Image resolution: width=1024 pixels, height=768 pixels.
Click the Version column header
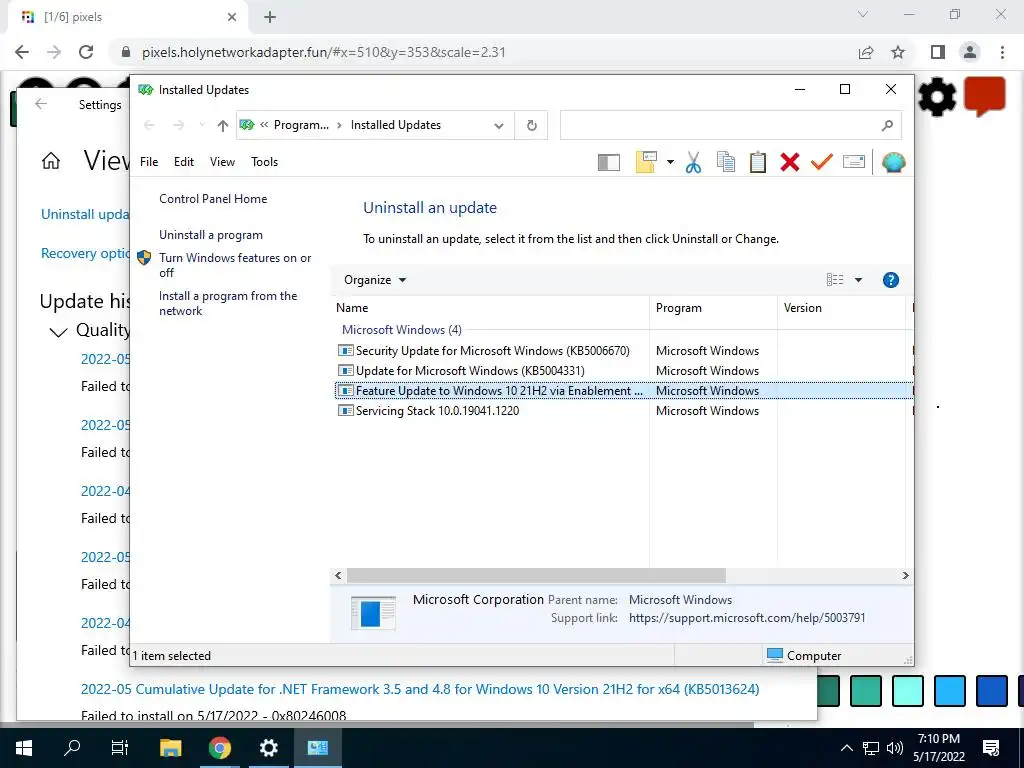841,308
